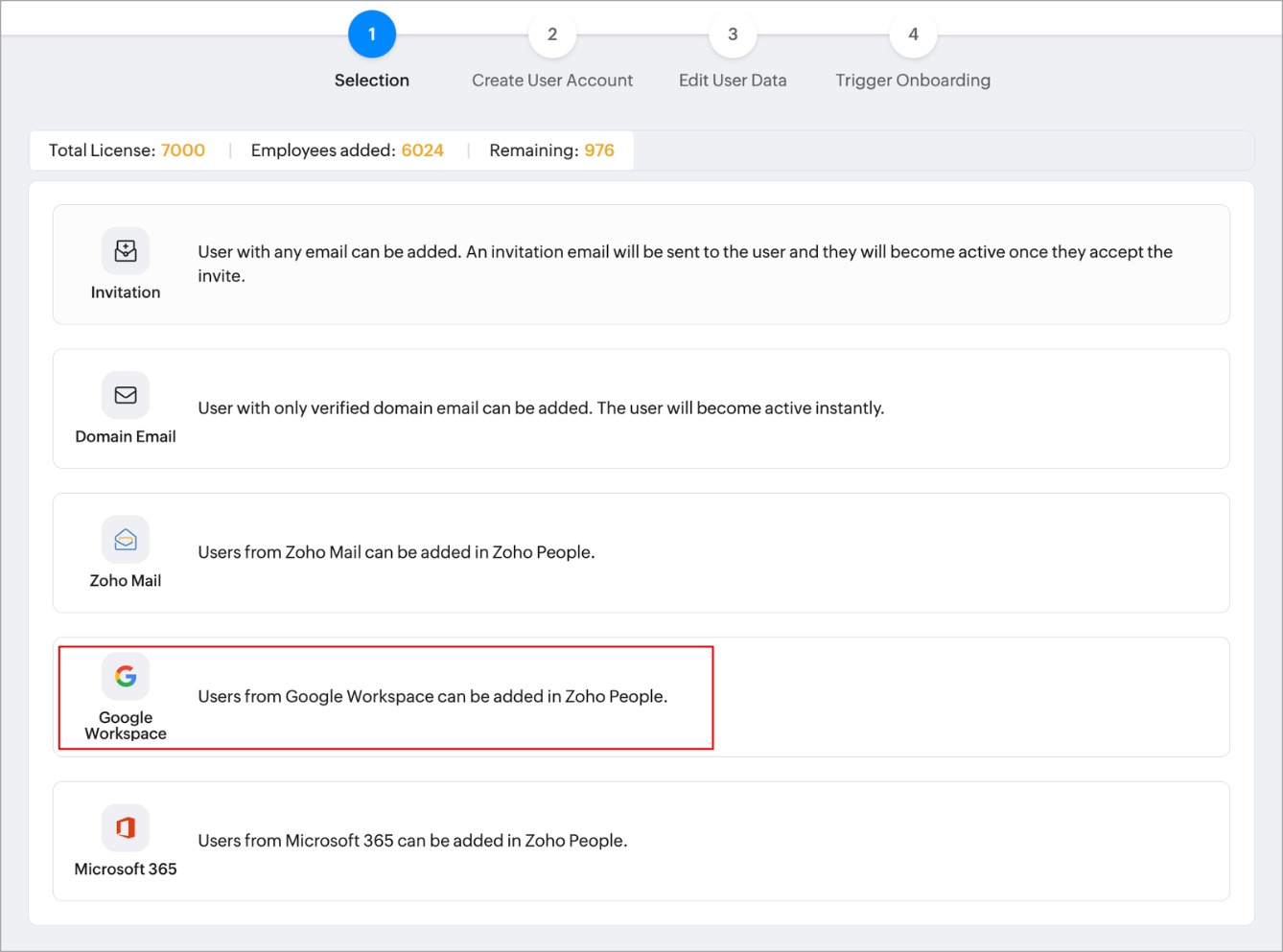Click the verified domain email description
The image size is (1283, 952).
click(x=541, y=408)
